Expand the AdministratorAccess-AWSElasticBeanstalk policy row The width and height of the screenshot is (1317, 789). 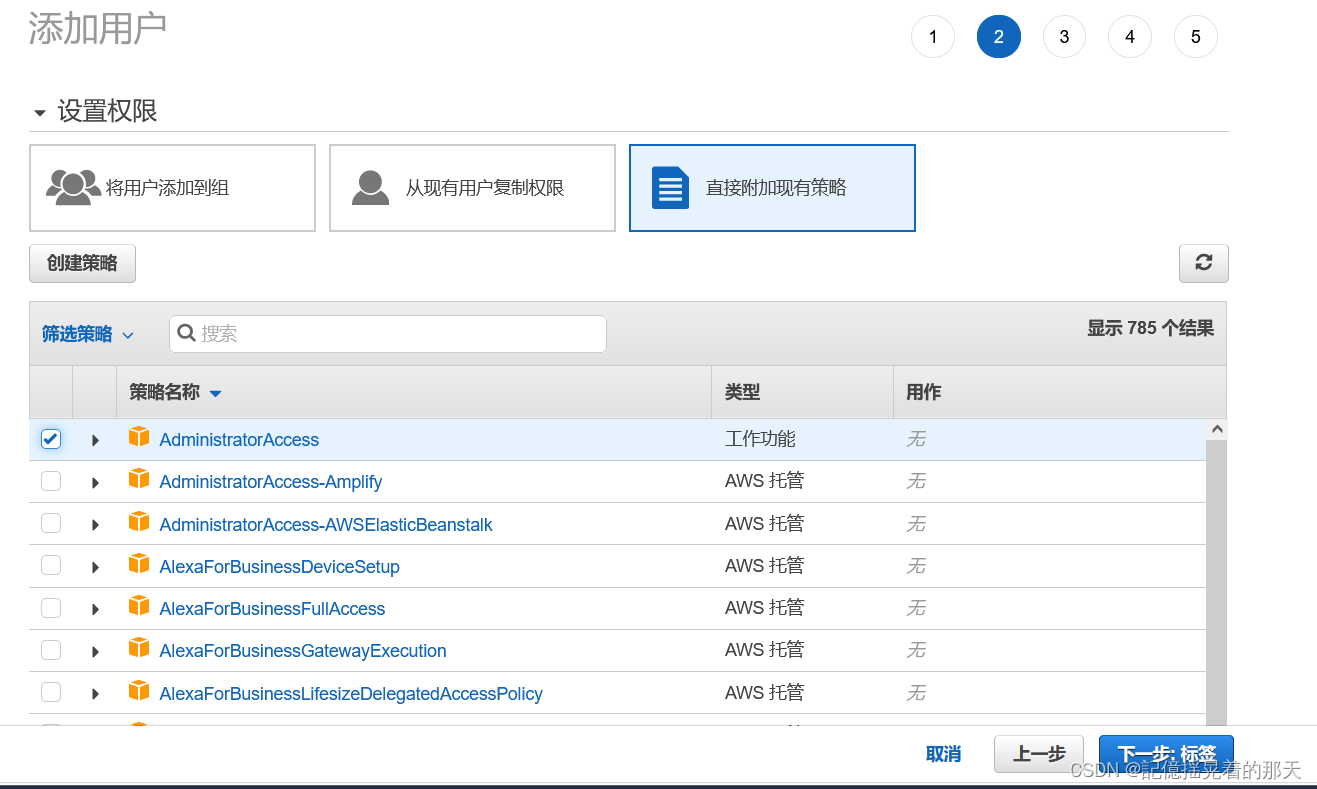[95, 525]
